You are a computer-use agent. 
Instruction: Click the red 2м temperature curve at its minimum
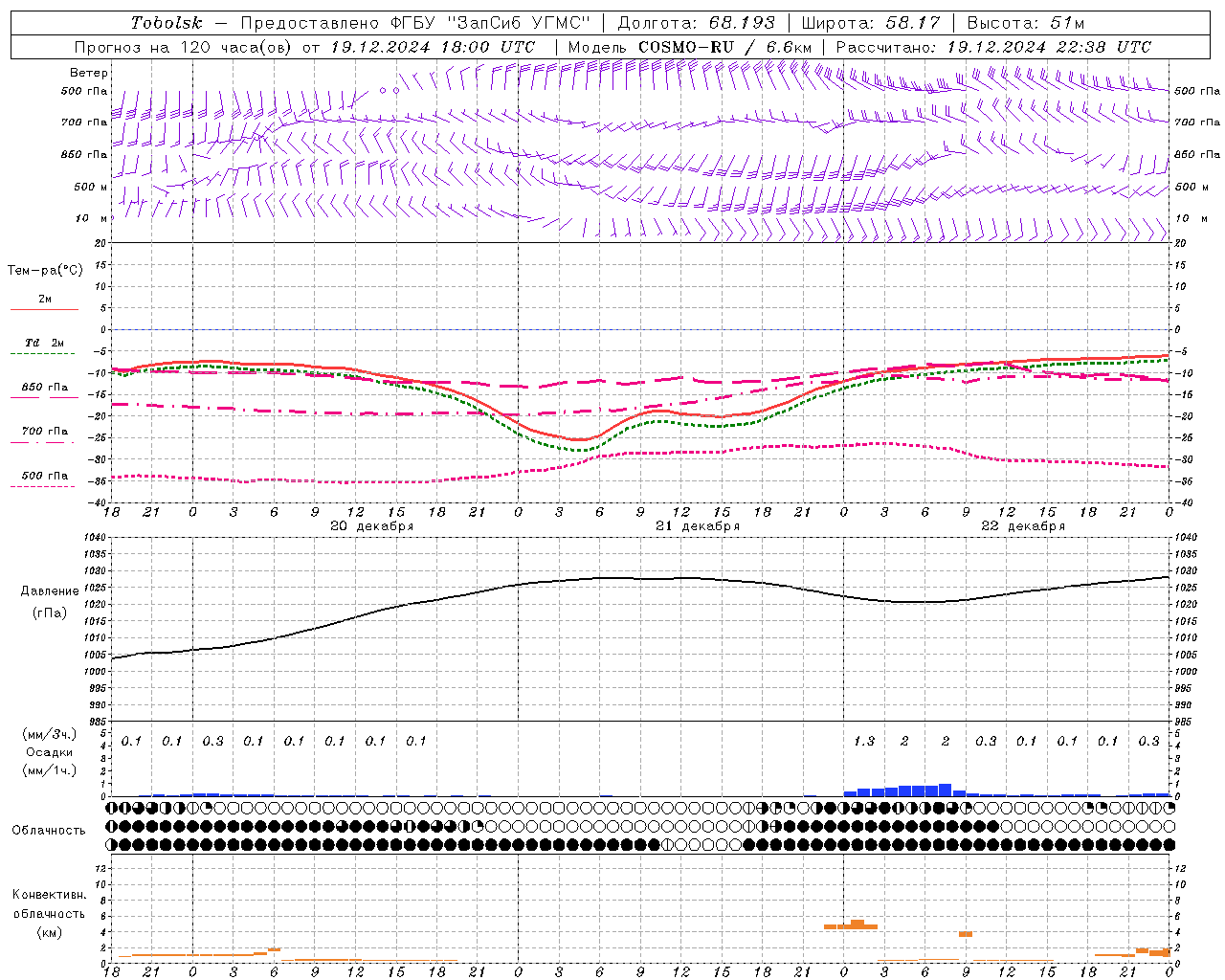pyautogui.click(x=580, y=440)
